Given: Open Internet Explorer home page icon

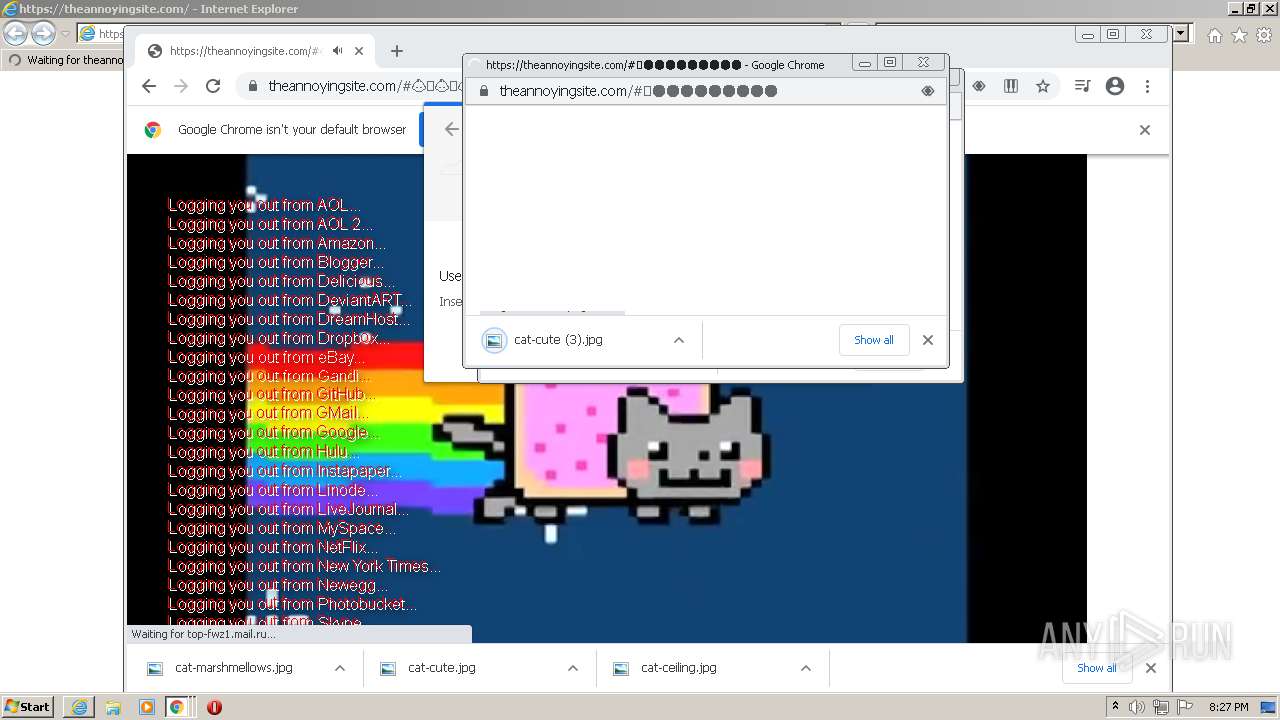Looking at the screenshot, I should pyautogui.click(x=1214, y=35).
